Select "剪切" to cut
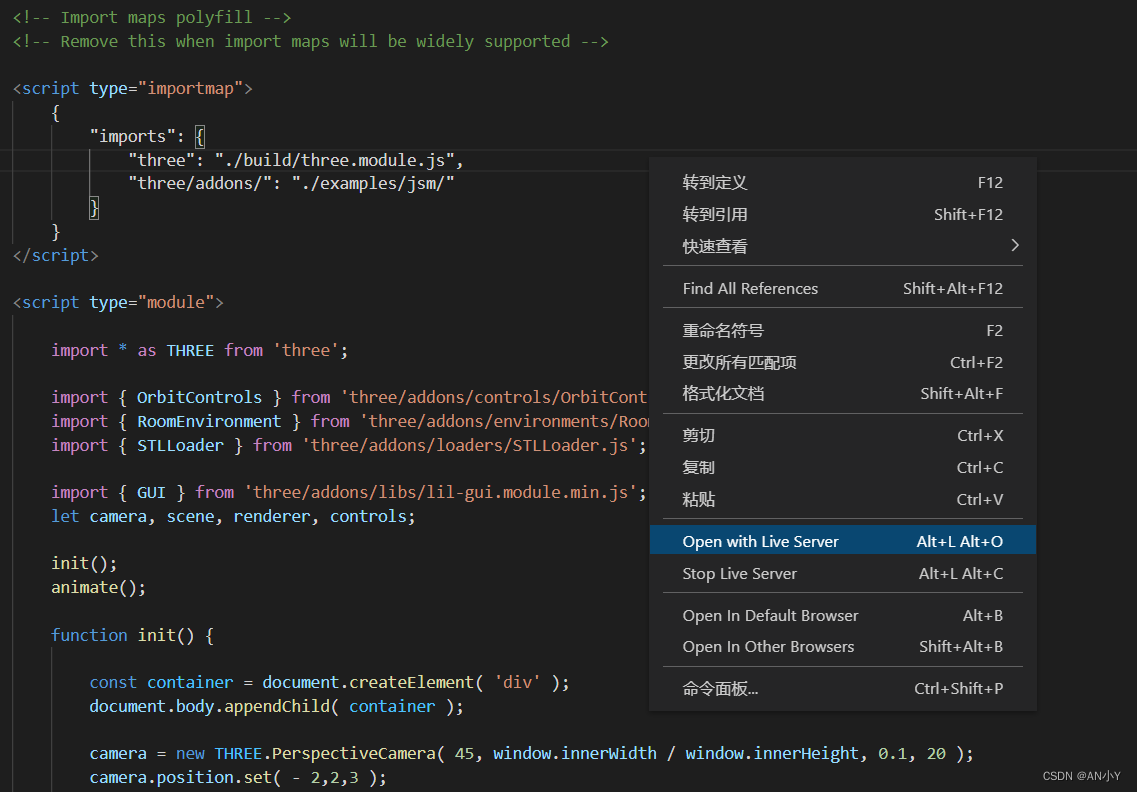 click(x=698, y=435)
